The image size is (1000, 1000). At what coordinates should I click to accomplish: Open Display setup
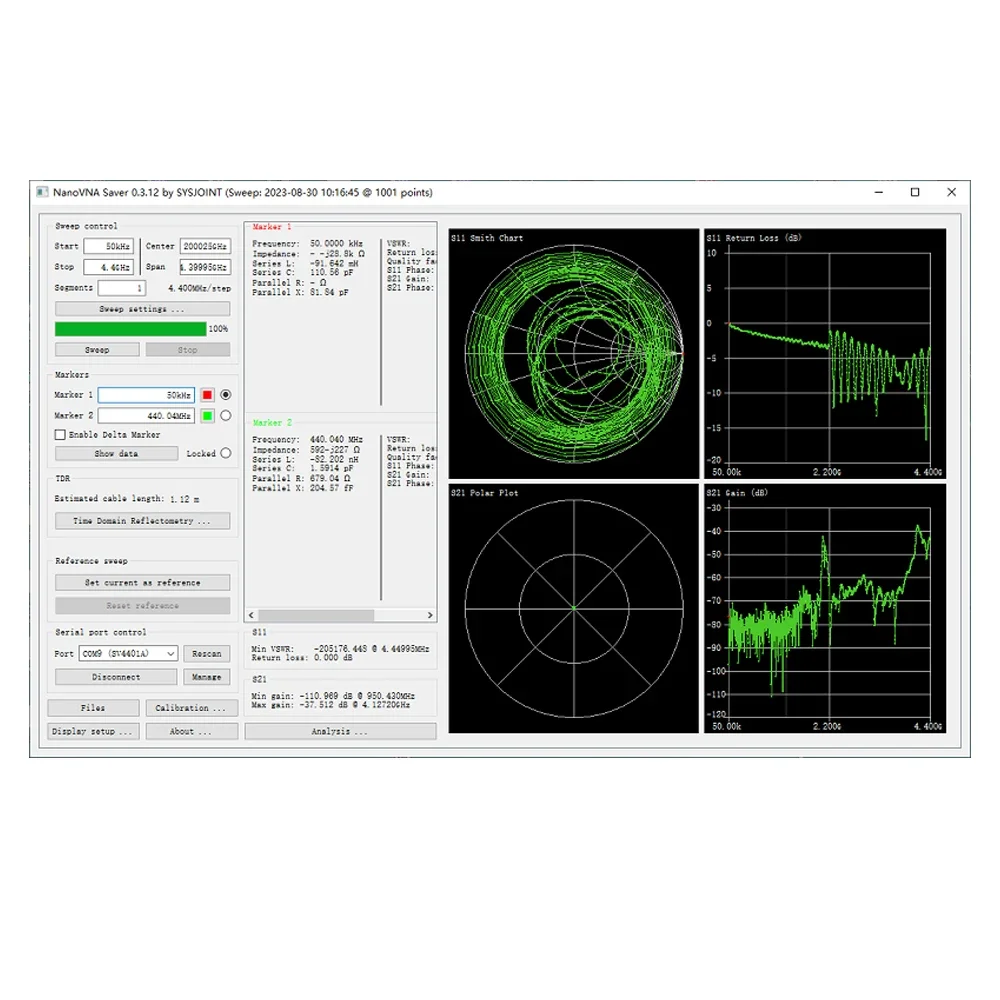[93, 731]
